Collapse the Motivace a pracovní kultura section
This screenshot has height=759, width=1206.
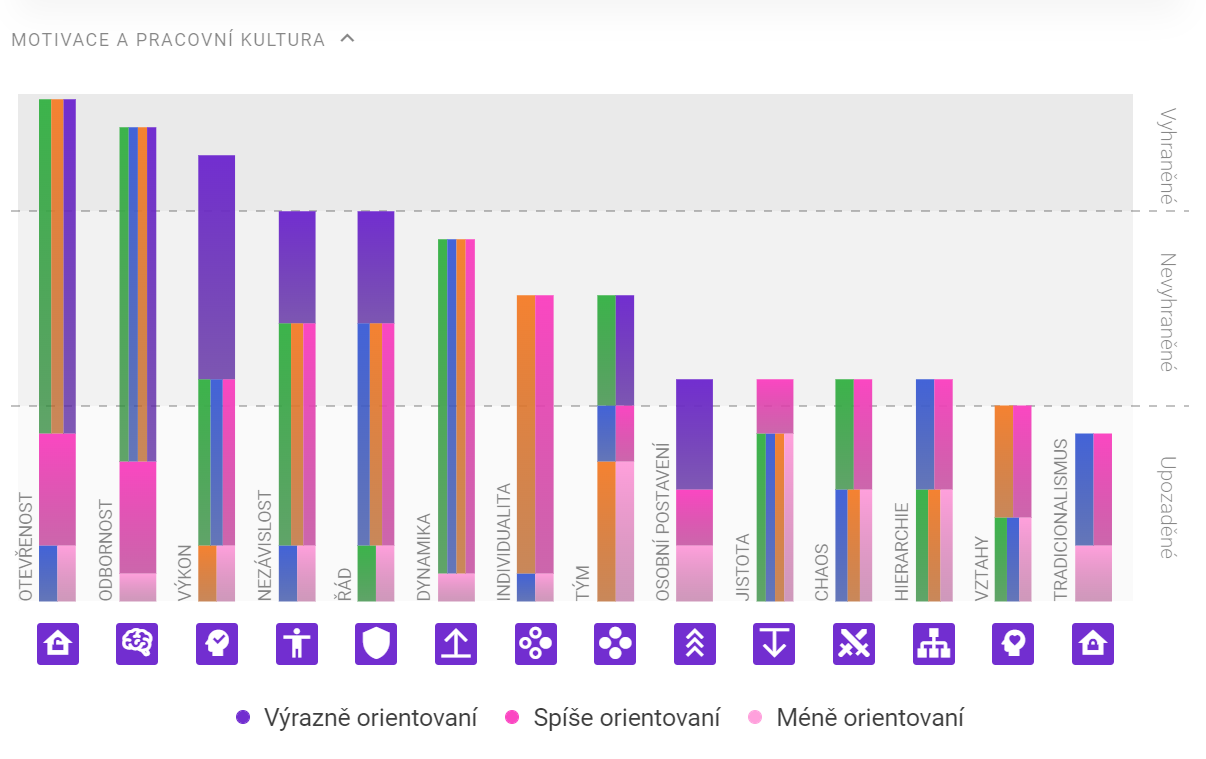click(347, 39)
